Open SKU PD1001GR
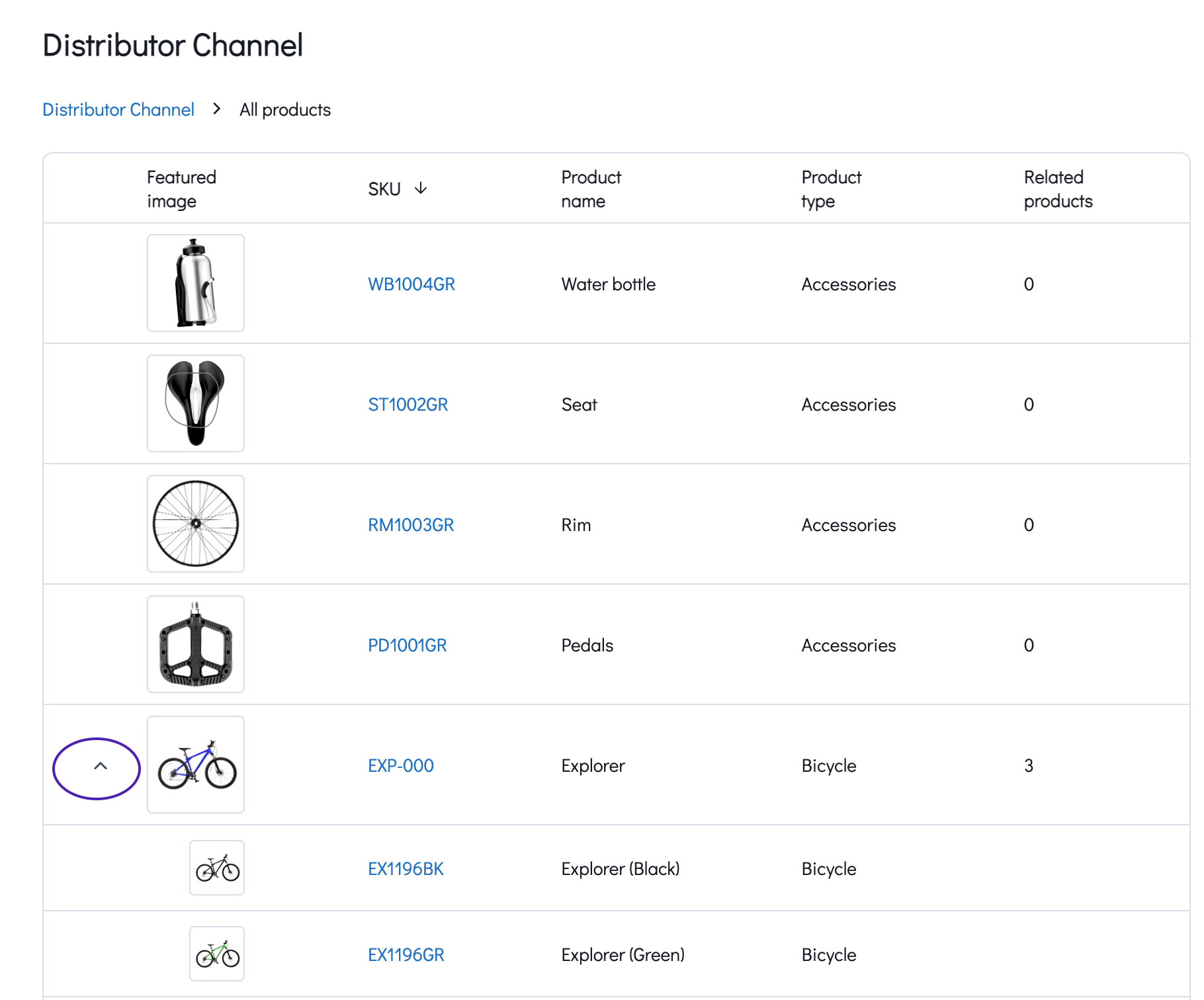This screenshot has height=1000, width=1204. 407,646
